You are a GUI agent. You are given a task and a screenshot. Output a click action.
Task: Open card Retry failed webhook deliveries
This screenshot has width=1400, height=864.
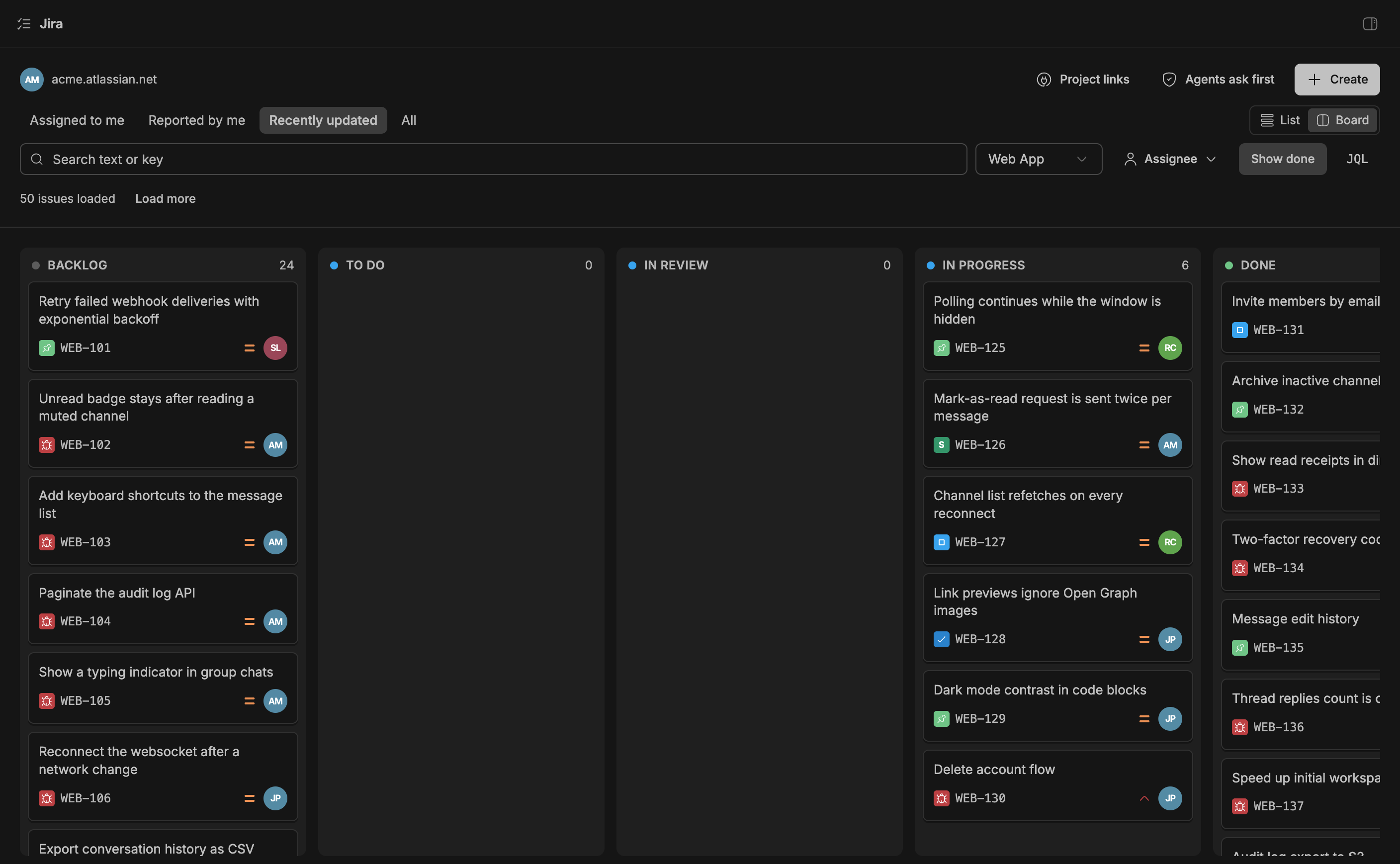[x=163, y=326]
